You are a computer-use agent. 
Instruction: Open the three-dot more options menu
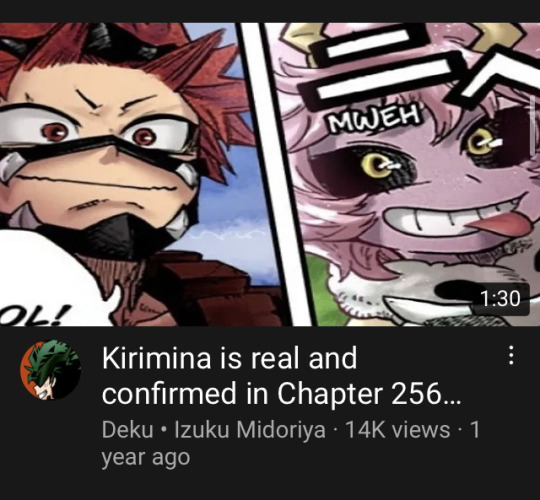(511, 355)
